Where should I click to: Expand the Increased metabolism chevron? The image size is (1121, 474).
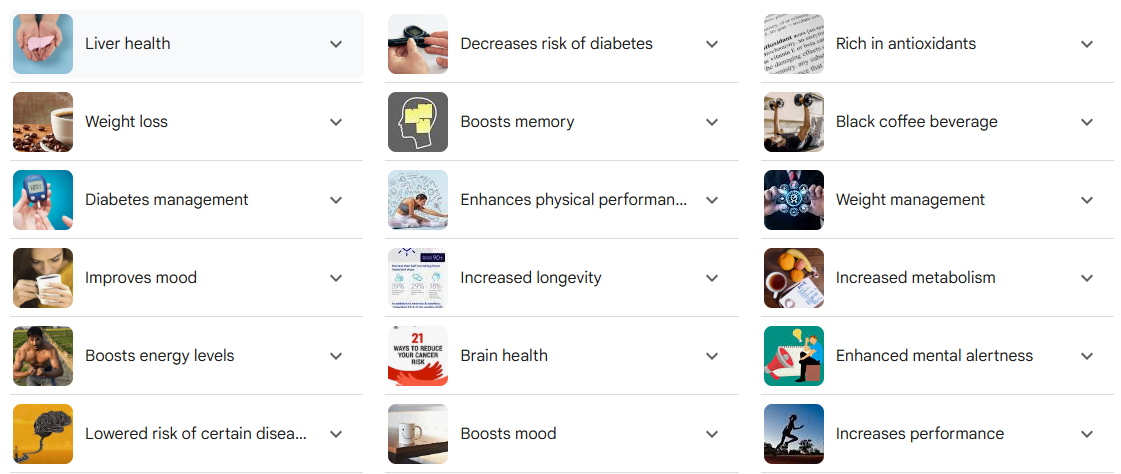[1087, 278]
